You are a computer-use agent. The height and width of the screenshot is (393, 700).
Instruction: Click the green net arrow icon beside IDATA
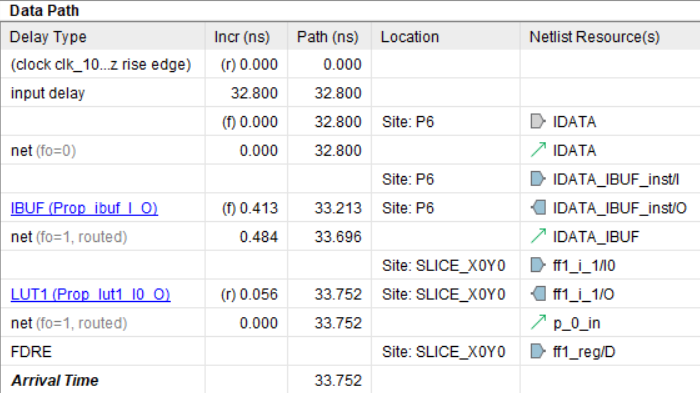pyautogui.click(x=538, y=150)
